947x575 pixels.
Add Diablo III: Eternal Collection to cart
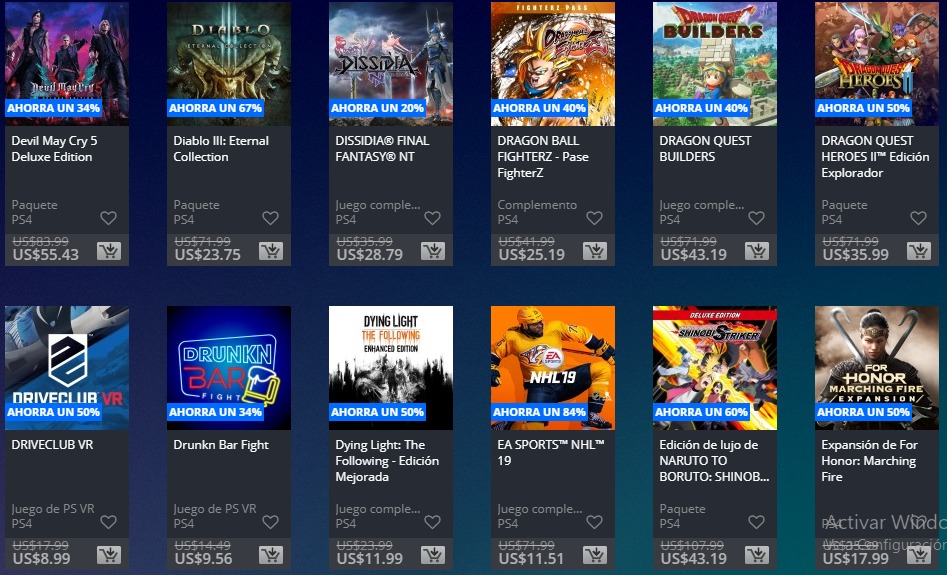(271, 251)
